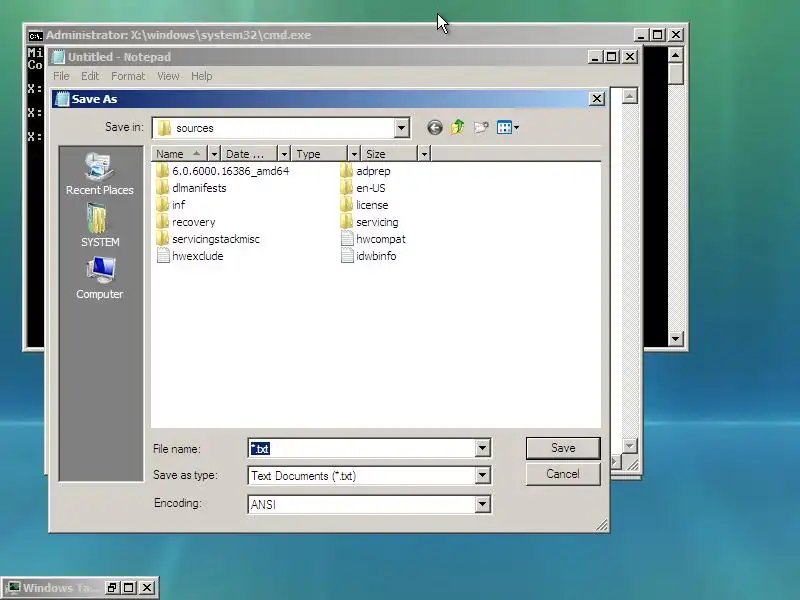This screenshot has height=600, width=800.
Task: Expand the Save in folder dropdown
Action: pos(402,128)
